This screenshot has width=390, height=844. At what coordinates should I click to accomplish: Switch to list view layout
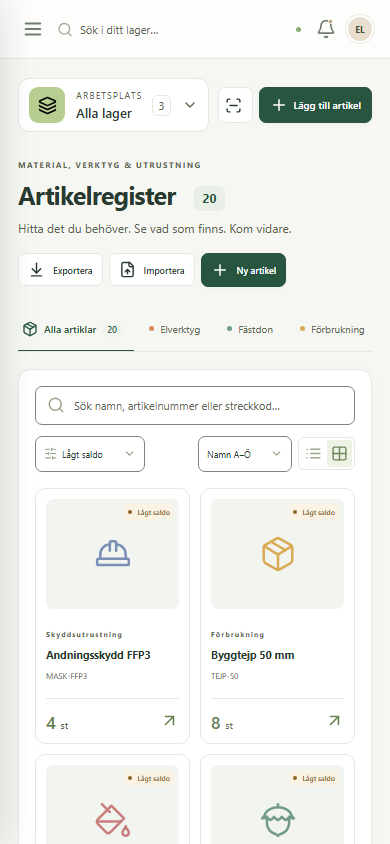(313, 454)
